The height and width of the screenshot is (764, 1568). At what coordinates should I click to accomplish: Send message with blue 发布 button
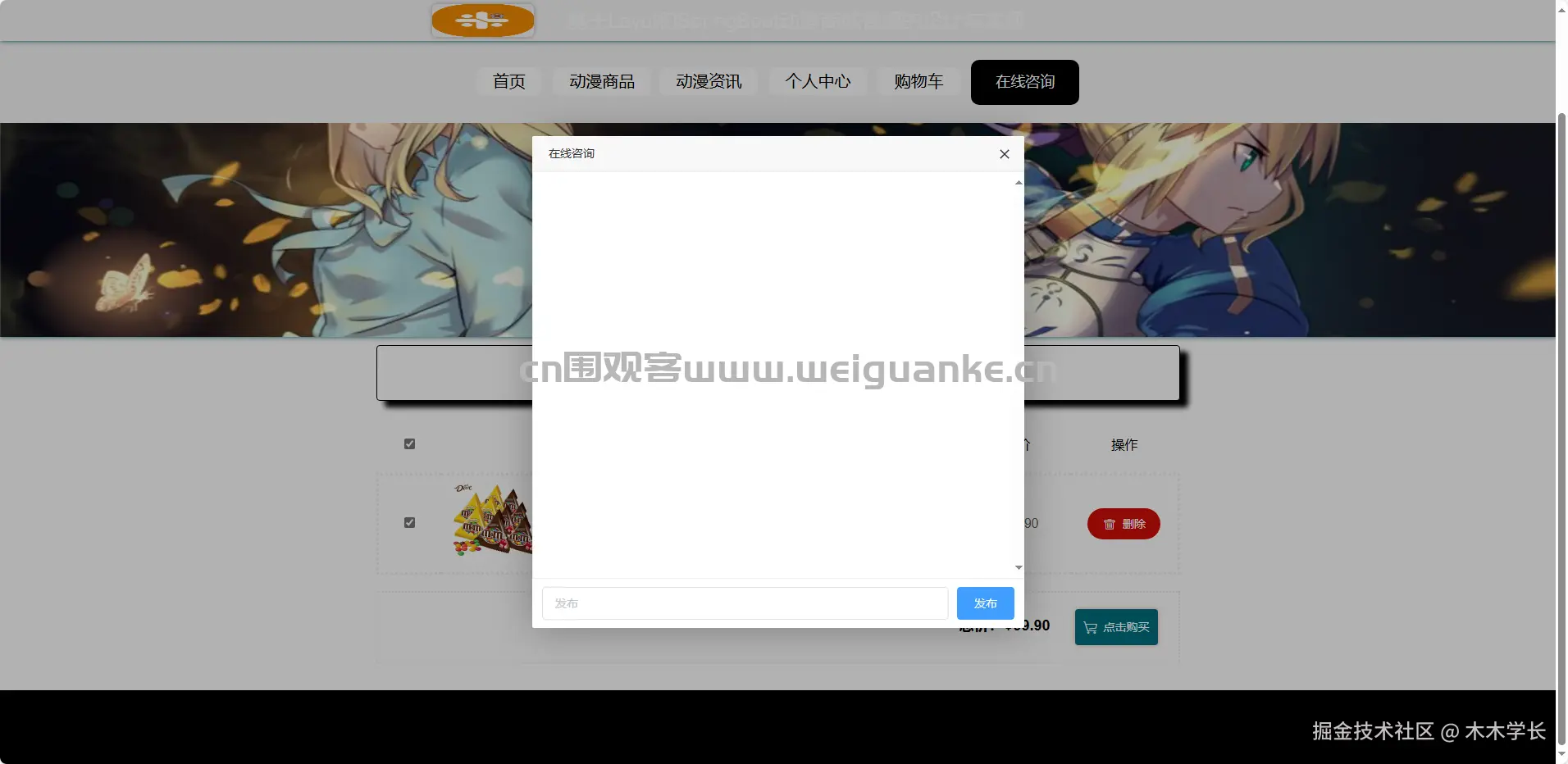coord(985,603)
